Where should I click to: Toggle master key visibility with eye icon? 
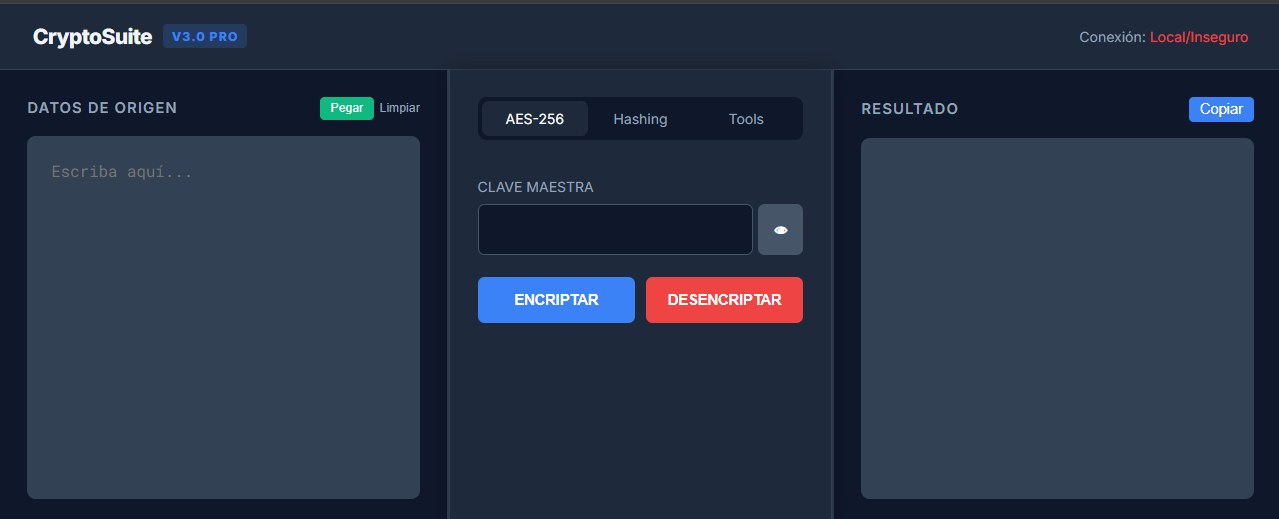coord(780,230)
